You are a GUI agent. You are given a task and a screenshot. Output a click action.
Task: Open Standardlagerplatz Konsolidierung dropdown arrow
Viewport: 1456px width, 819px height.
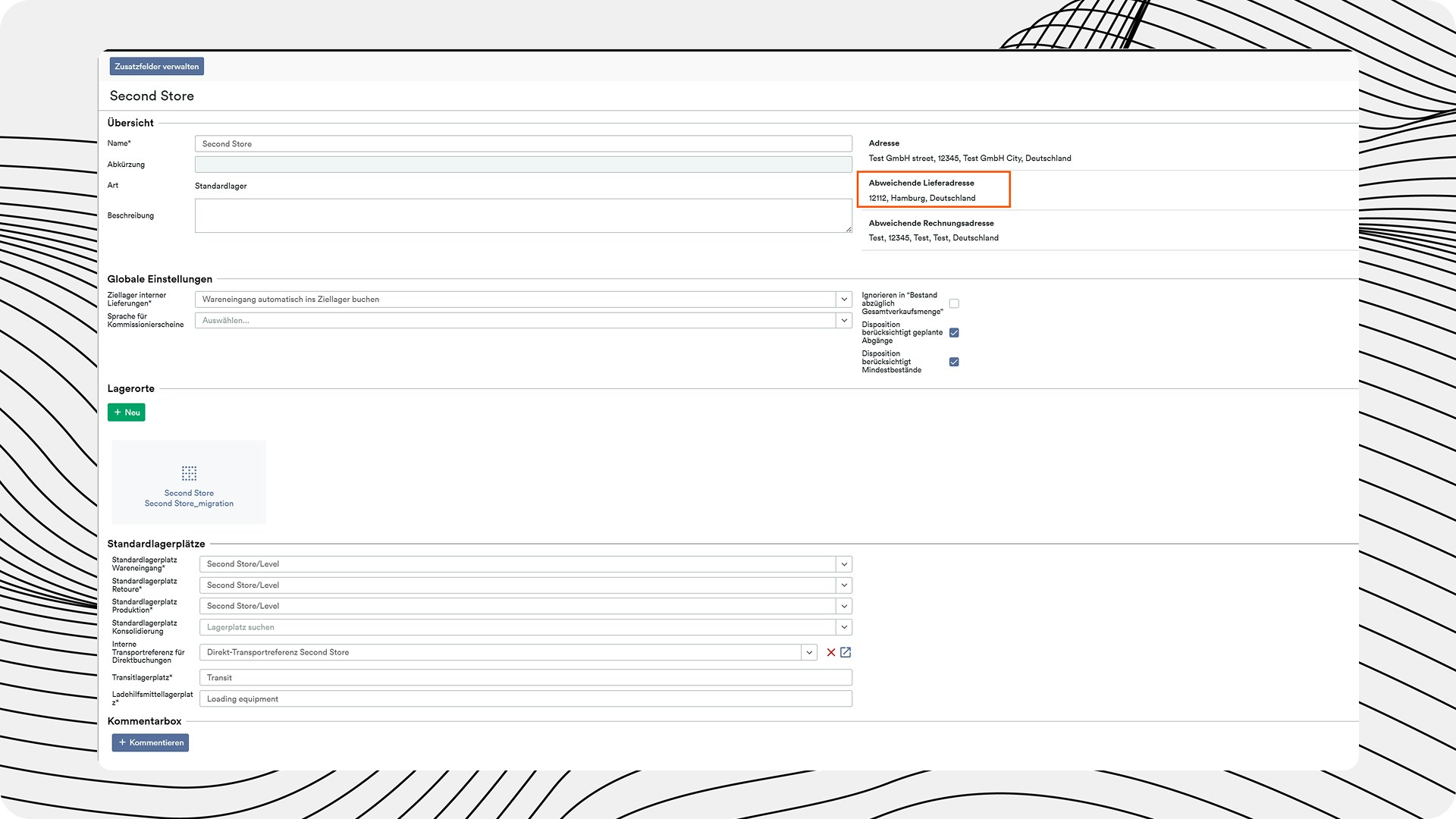pyautogui.click(x=844, y=627)
